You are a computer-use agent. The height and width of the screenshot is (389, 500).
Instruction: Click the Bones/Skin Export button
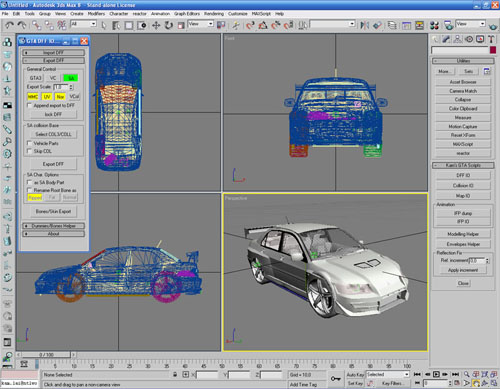pos(53,211)
